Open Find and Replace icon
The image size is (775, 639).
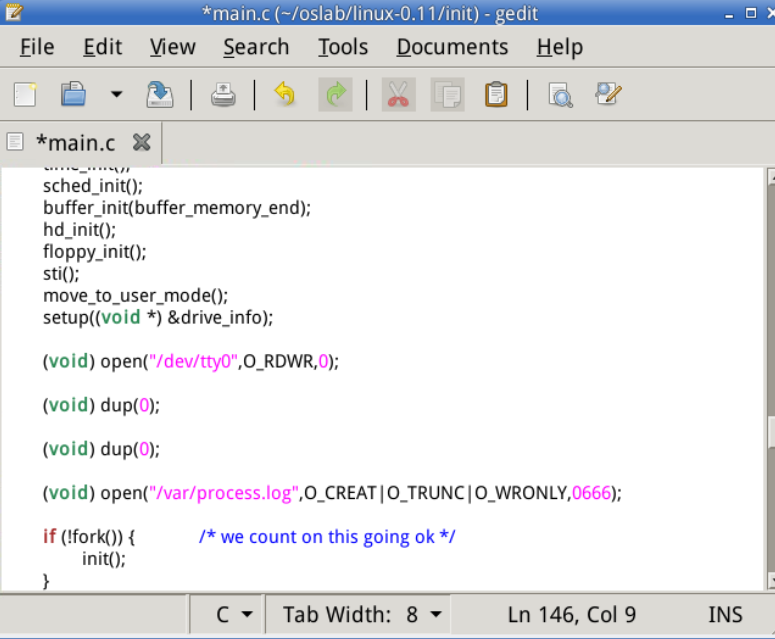pyautogui.click(x=608, y=94)
